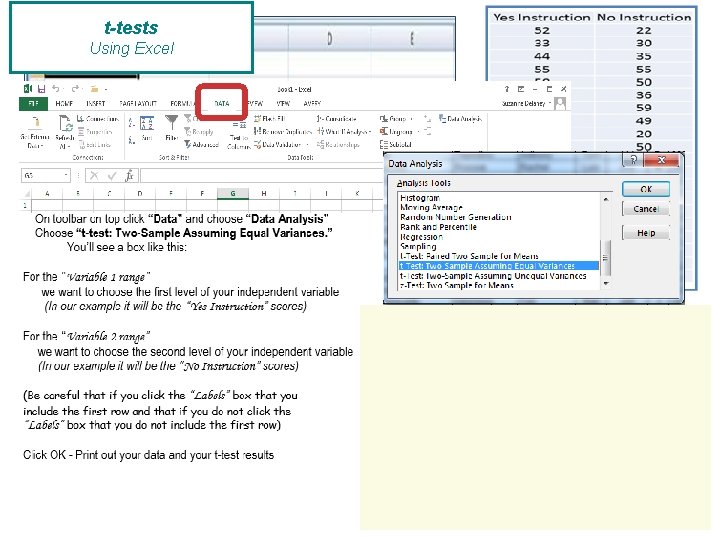720x540 pixels.
Task: Click the Ribbon Display Options icon
Action: 521,89
